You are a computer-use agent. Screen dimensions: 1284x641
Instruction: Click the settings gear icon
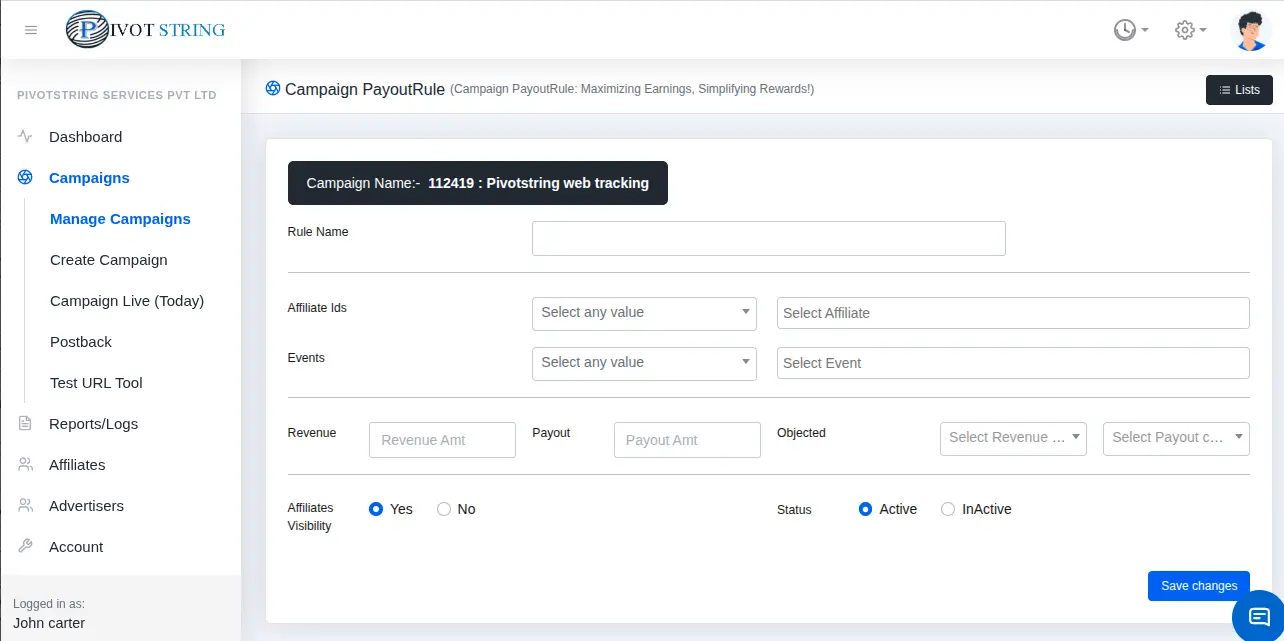click(1182, 29)
